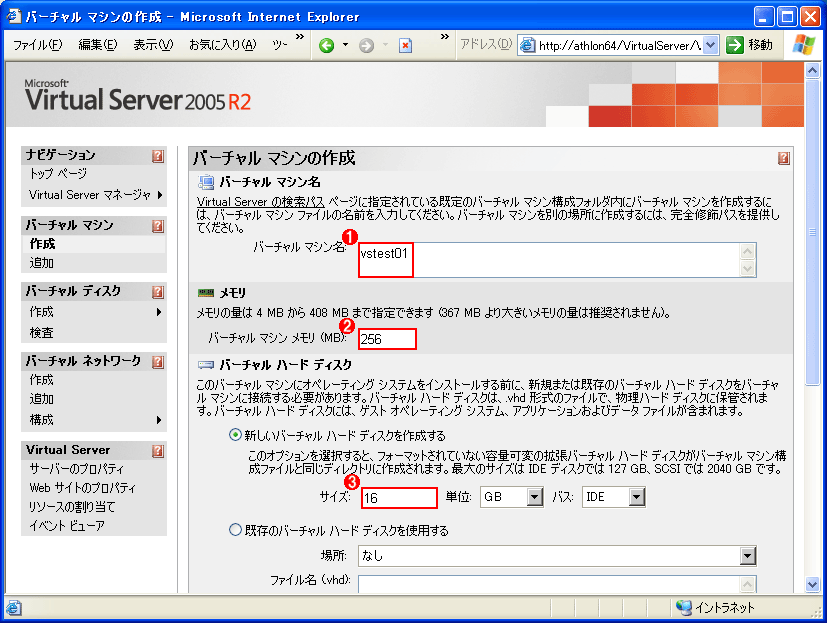This screenshot has height=623, width=827.
Task: Open the 編集(E) menu
Action: 98,45
